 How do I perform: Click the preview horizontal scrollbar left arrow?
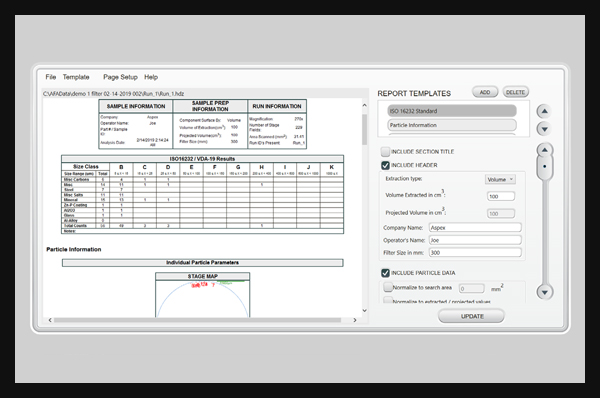[x=50, y=320]
